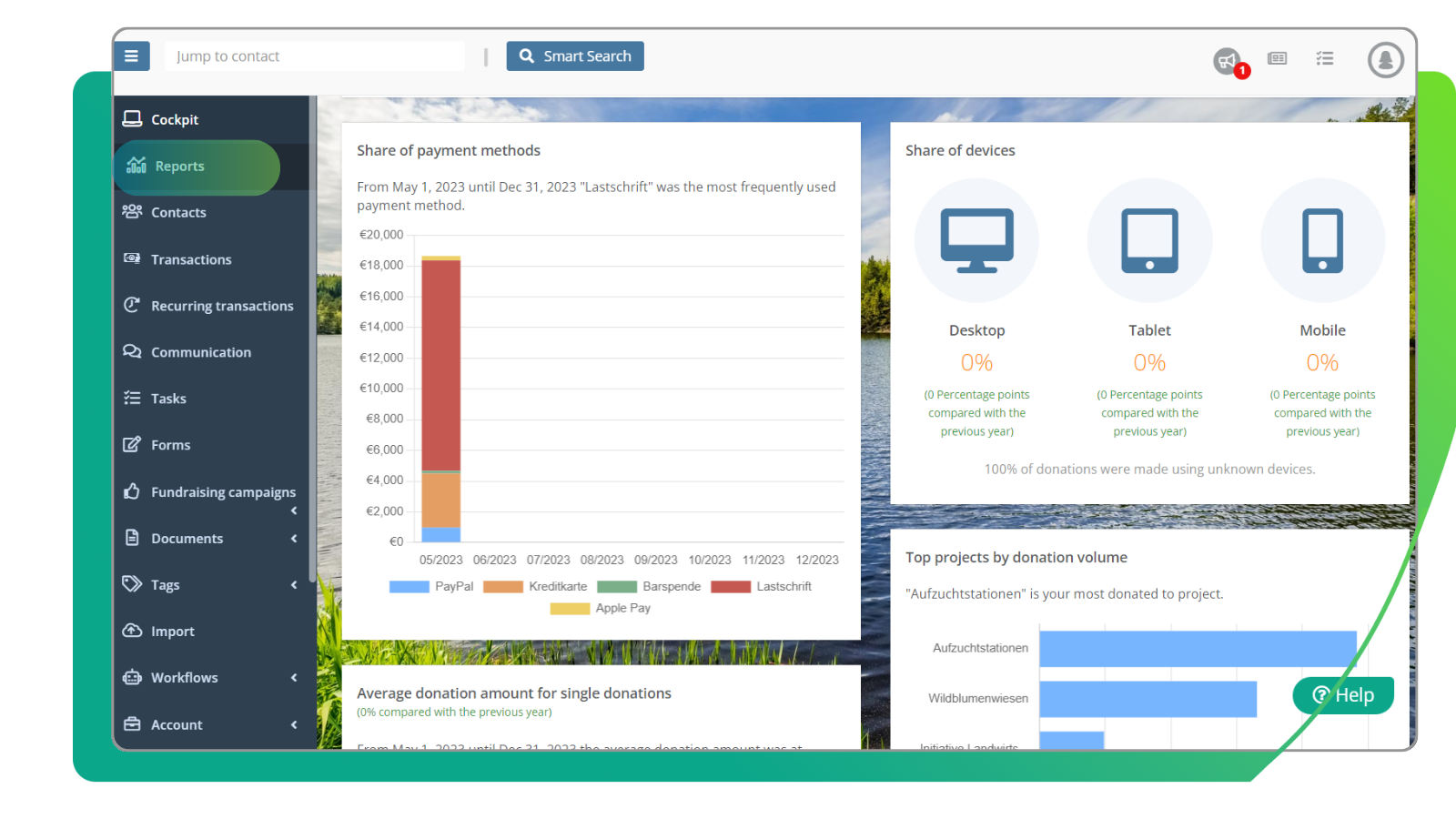The height and width of the screenshot is (819, 1456).
Task: Open the user profile avatar icon
Action: pos(1384,61)
